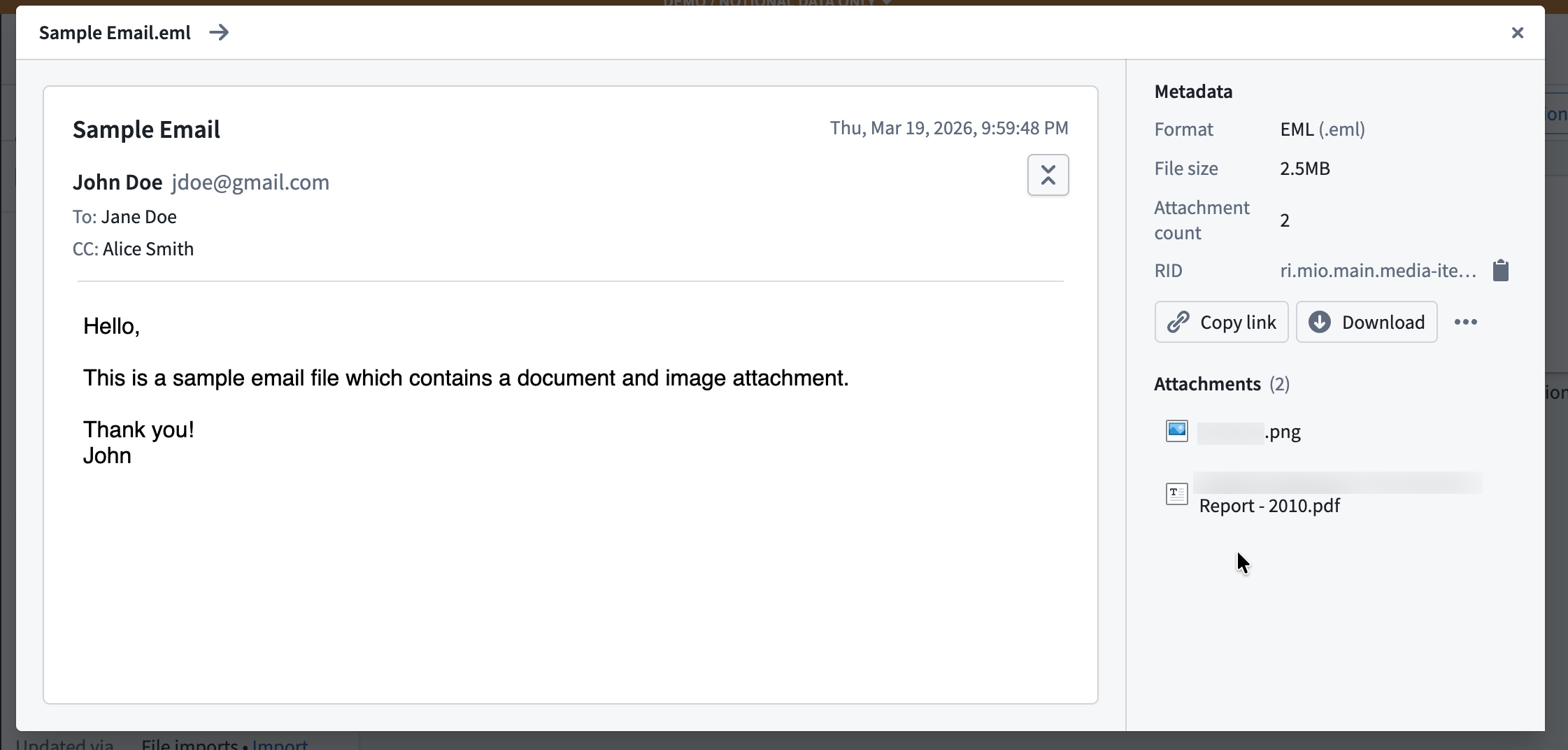Click the Copy link button

(1221, 322)
